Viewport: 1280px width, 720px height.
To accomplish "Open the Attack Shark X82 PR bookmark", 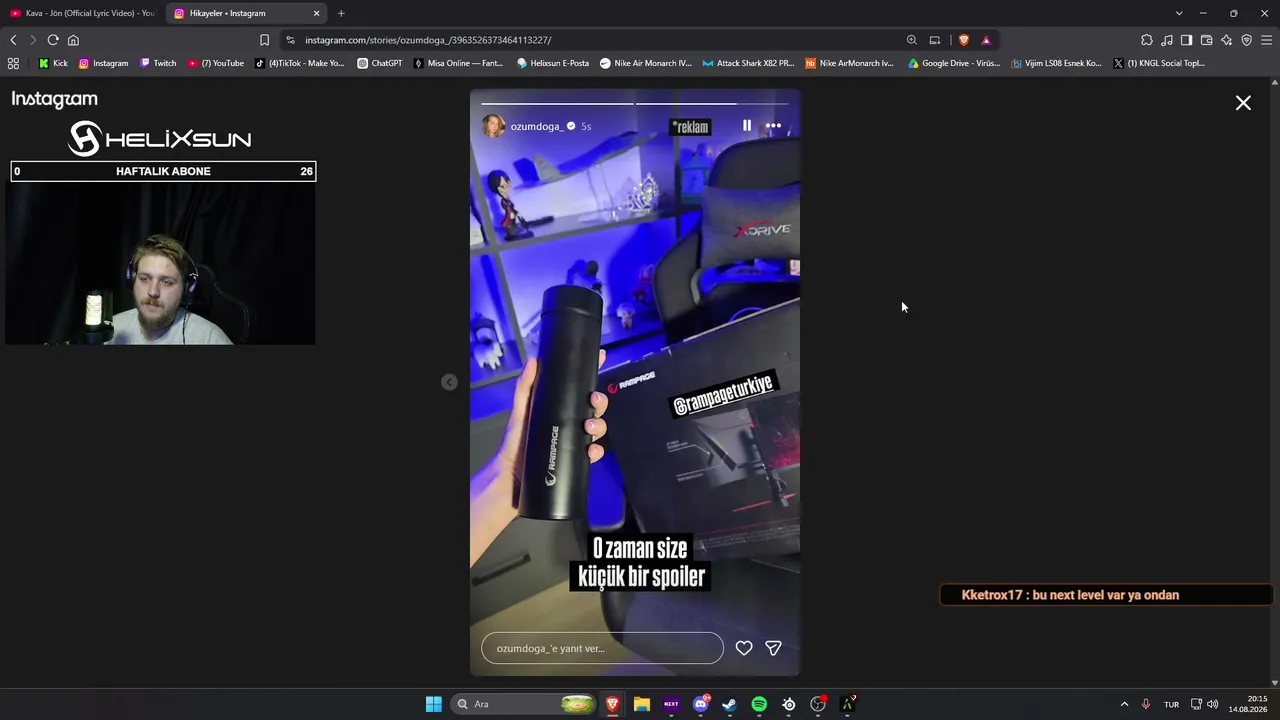I will (748, 63).
